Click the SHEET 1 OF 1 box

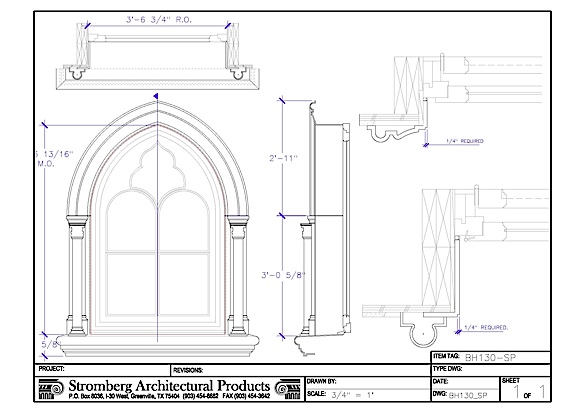point(525,389)
